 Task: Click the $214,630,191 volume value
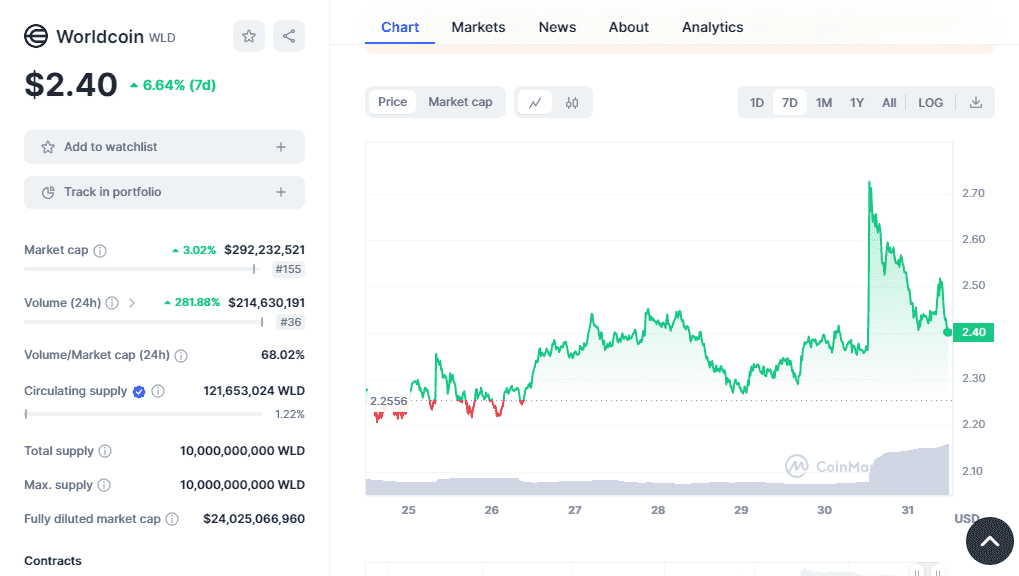[x=266, y=302]
